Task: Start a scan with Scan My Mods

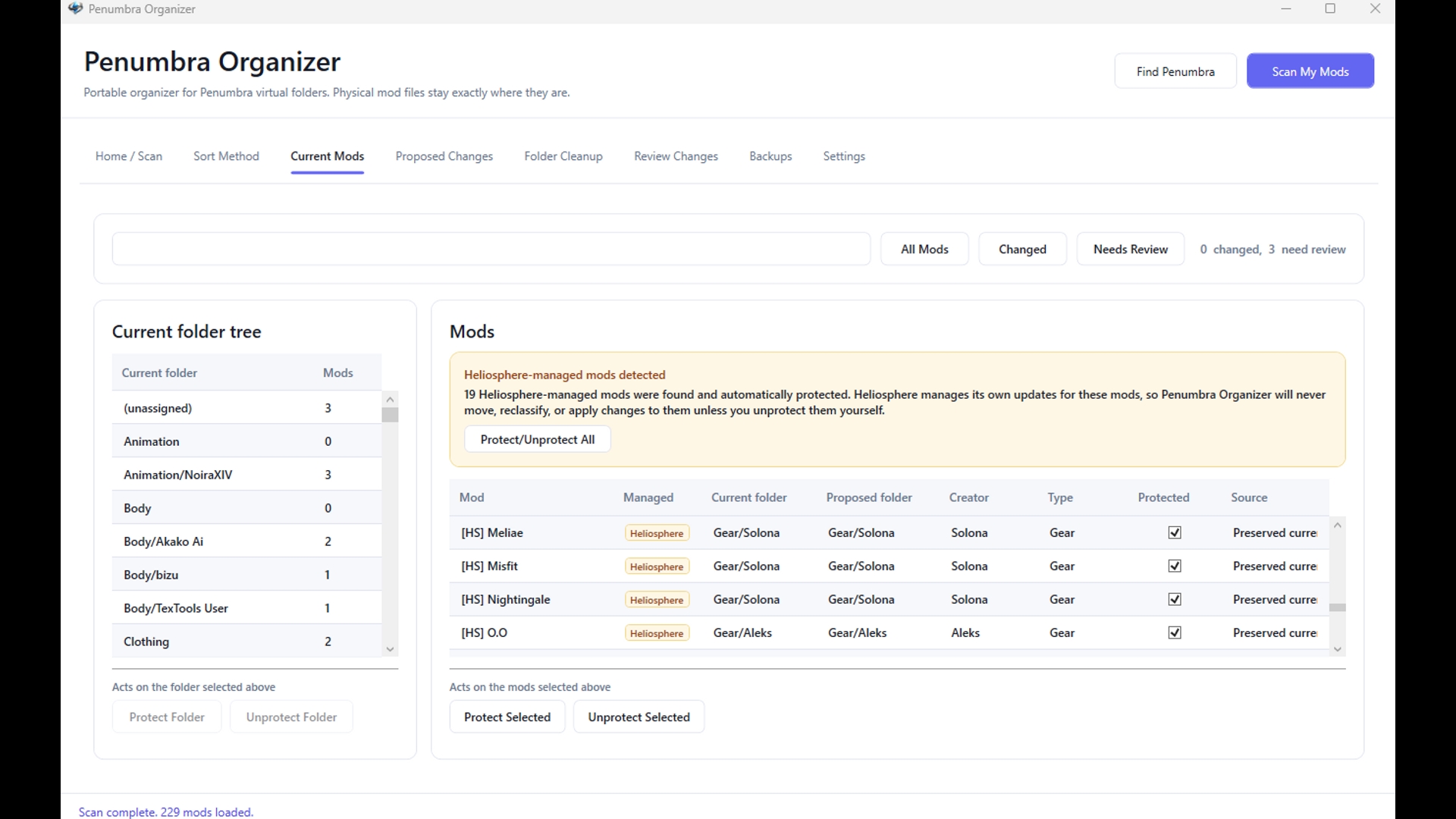Action: tap(1310, 71)
